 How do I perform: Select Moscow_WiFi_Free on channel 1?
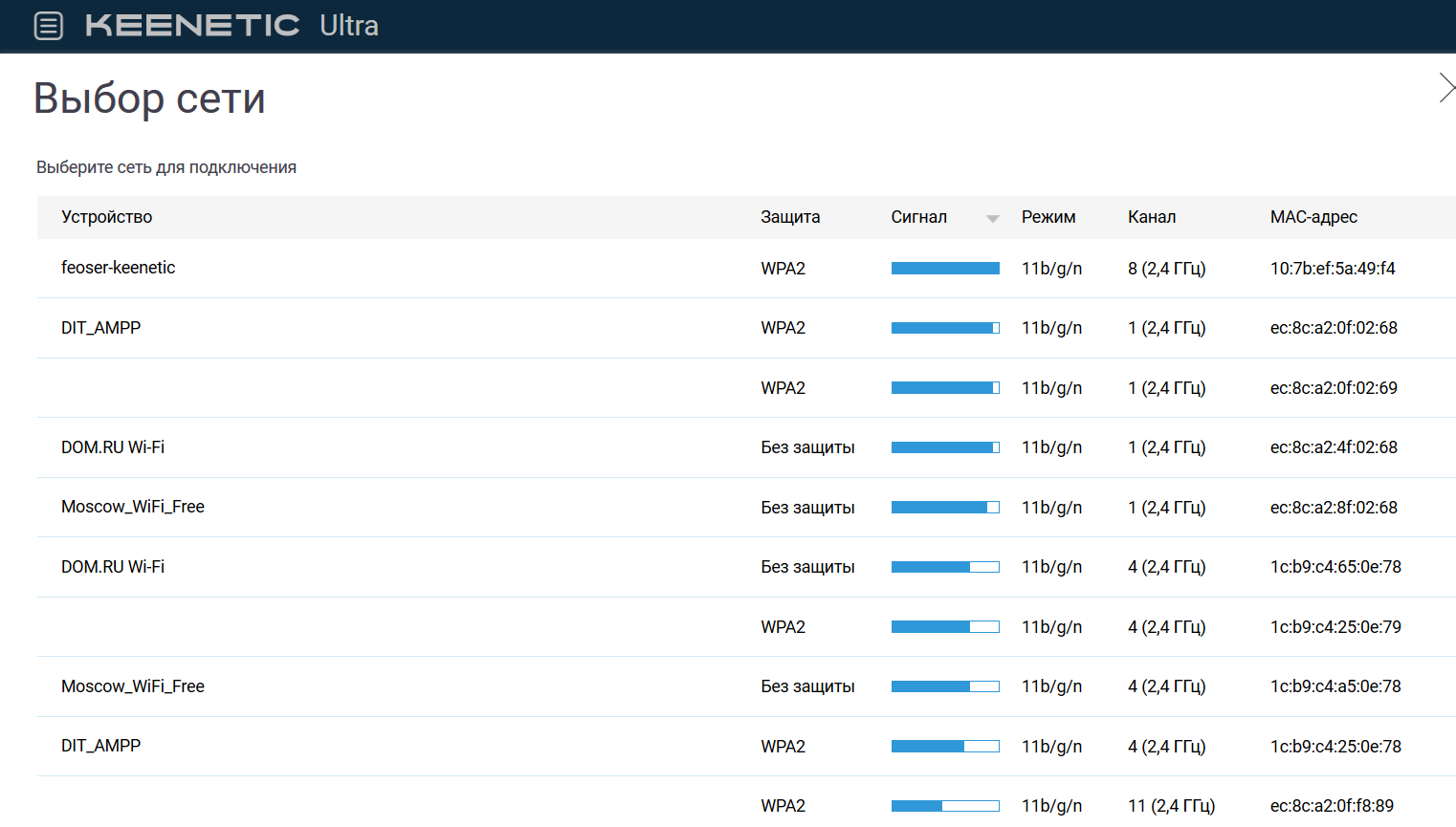746,508
